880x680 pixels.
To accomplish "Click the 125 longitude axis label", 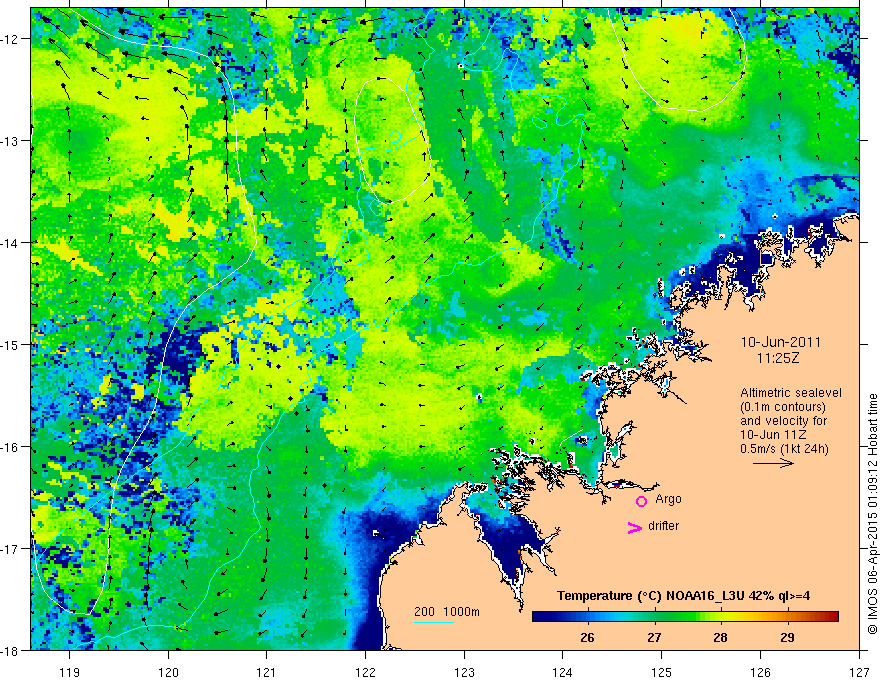I will pyautogui.click(x=662, y=672).
